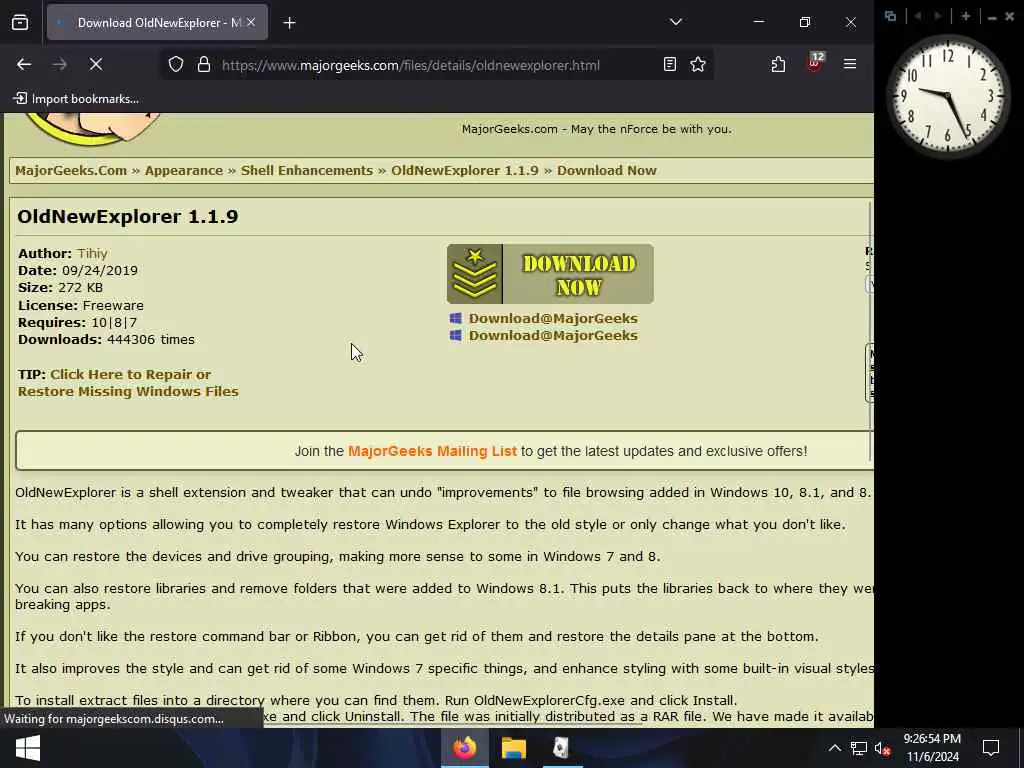1024x768 pixels.
Task: Expand the list all tabs chevron
Action: 676,22
